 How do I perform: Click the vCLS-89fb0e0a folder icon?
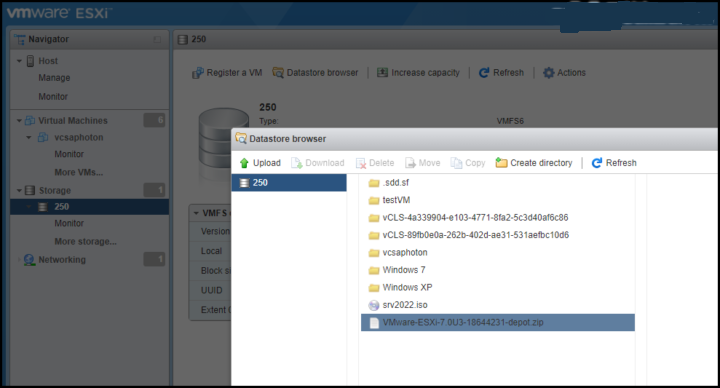pyautogui.click(x=374, y=235)
